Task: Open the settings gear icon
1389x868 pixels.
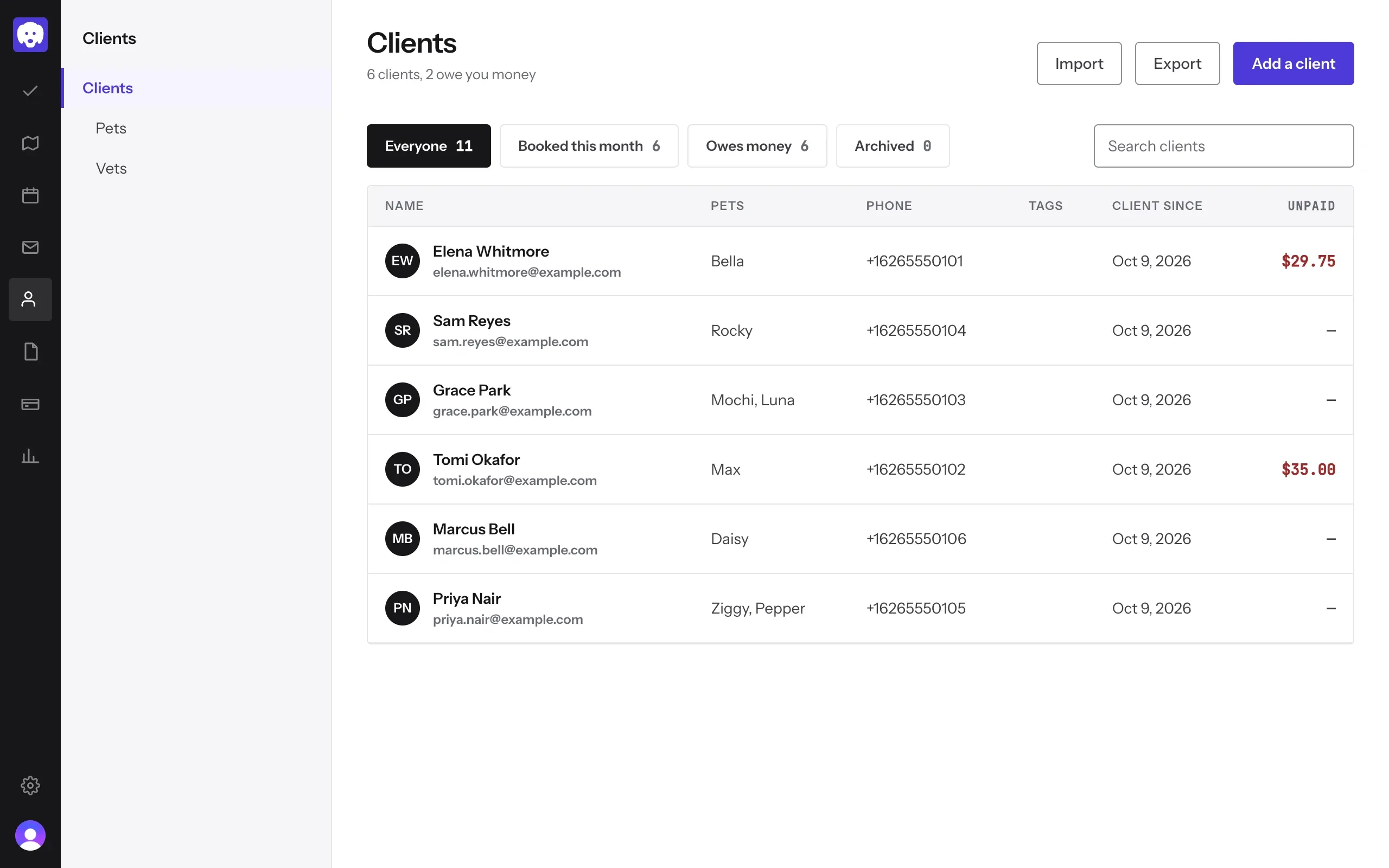Action: coord(30,786)
